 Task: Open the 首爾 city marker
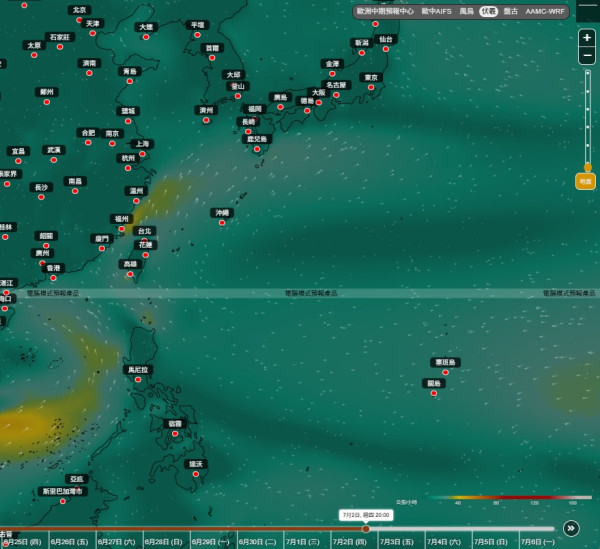coord(212,58)
